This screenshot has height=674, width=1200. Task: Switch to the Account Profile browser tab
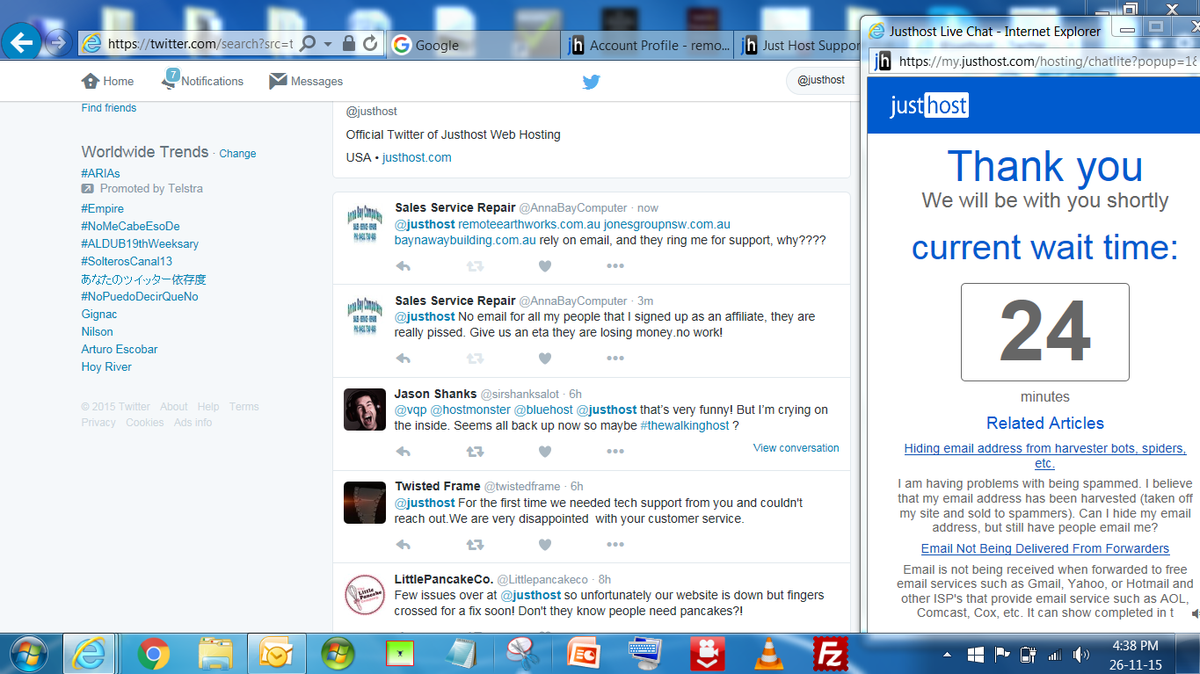click(x=647, y=44)
